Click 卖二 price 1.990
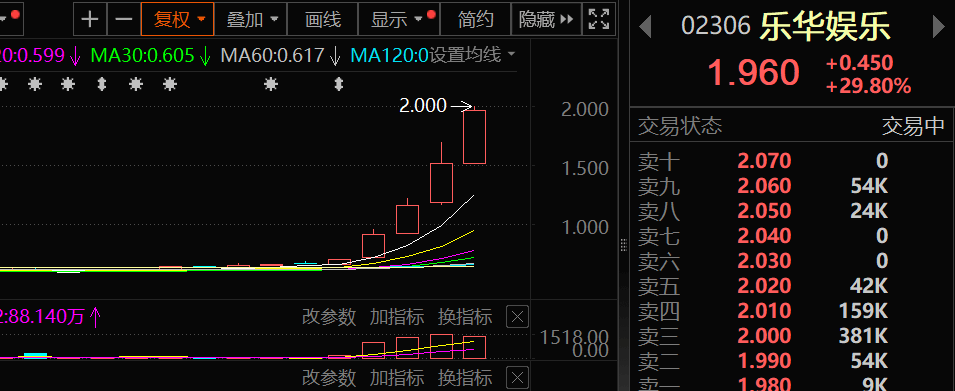Screen dimensions: 955x391 (x=764, y=361)
